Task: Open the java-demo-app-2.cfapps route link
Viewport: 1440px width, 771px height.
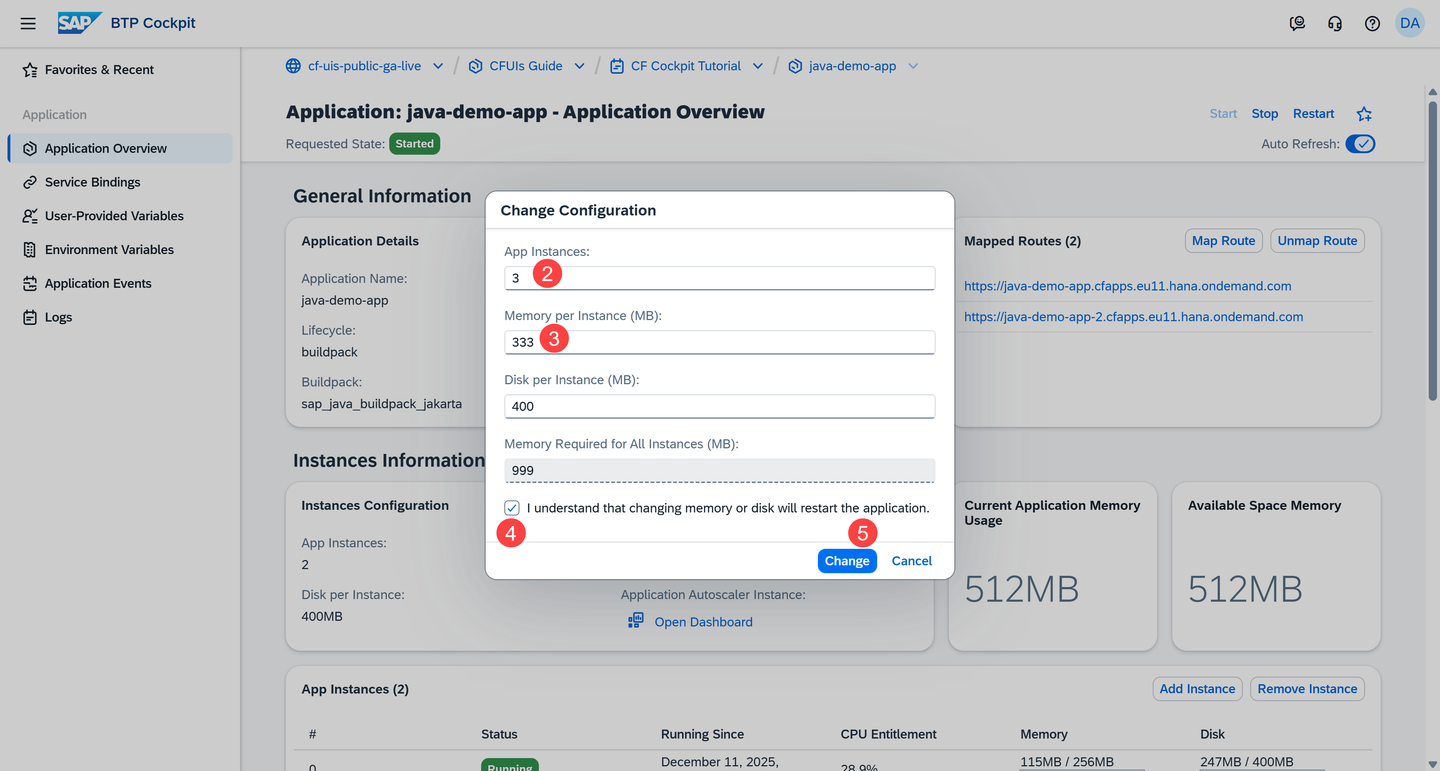Action: coord(1134,317)
